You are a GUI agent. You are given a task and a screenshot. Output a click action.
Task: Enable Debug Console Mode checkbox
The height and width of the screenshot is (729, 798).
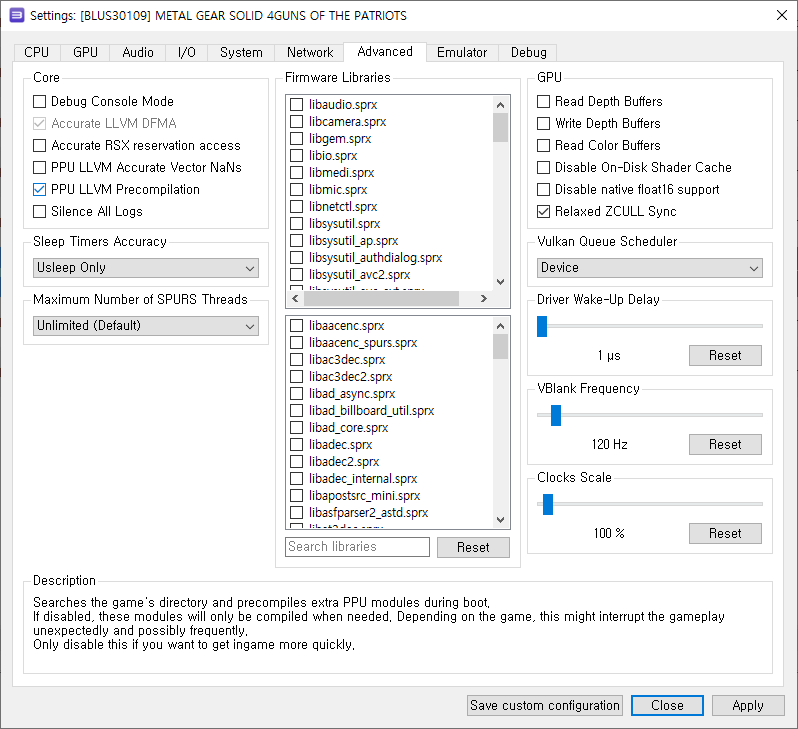coord(103,101)
